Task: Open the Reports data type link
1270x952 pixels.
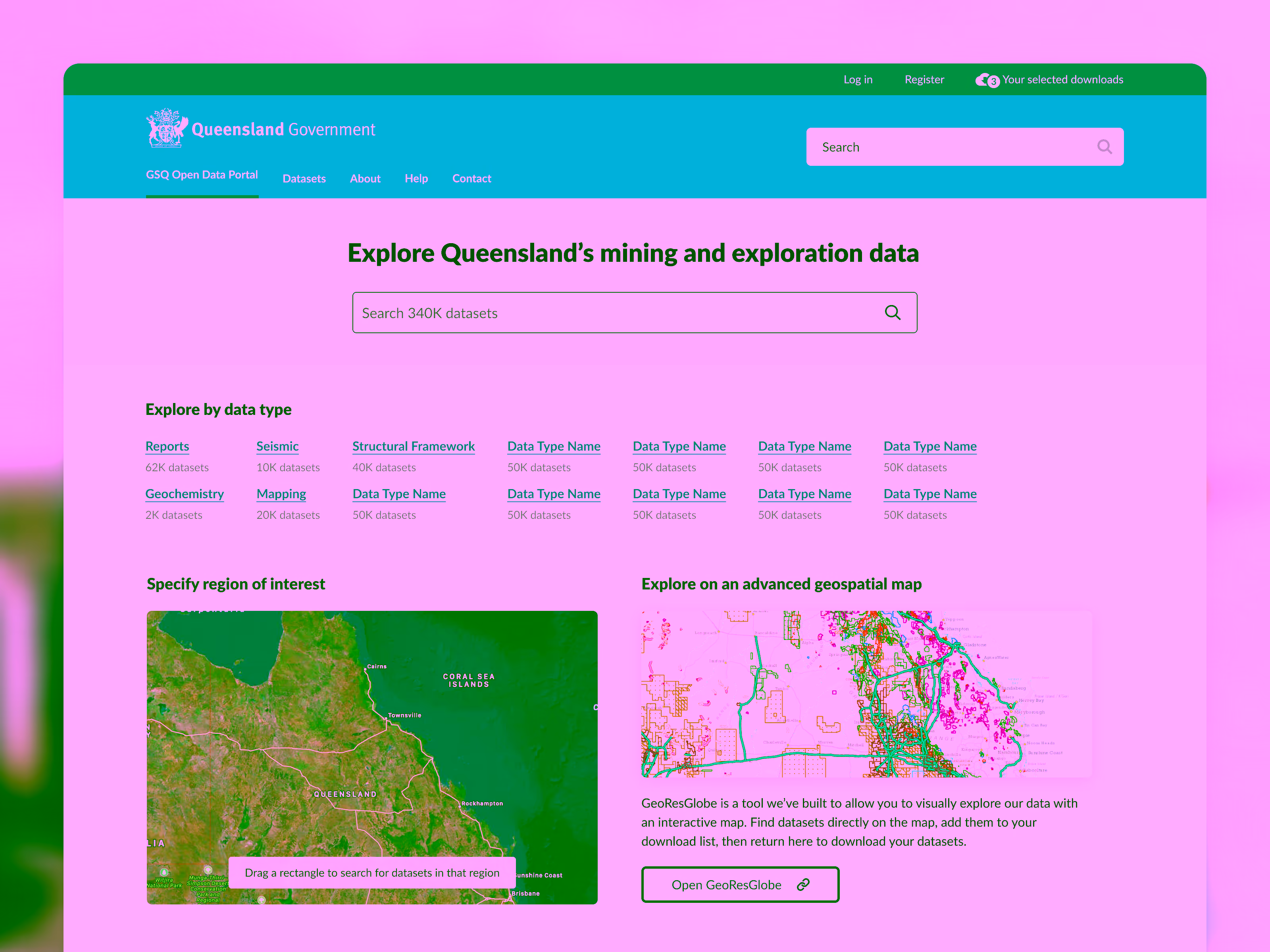Action: coord(167,446)
